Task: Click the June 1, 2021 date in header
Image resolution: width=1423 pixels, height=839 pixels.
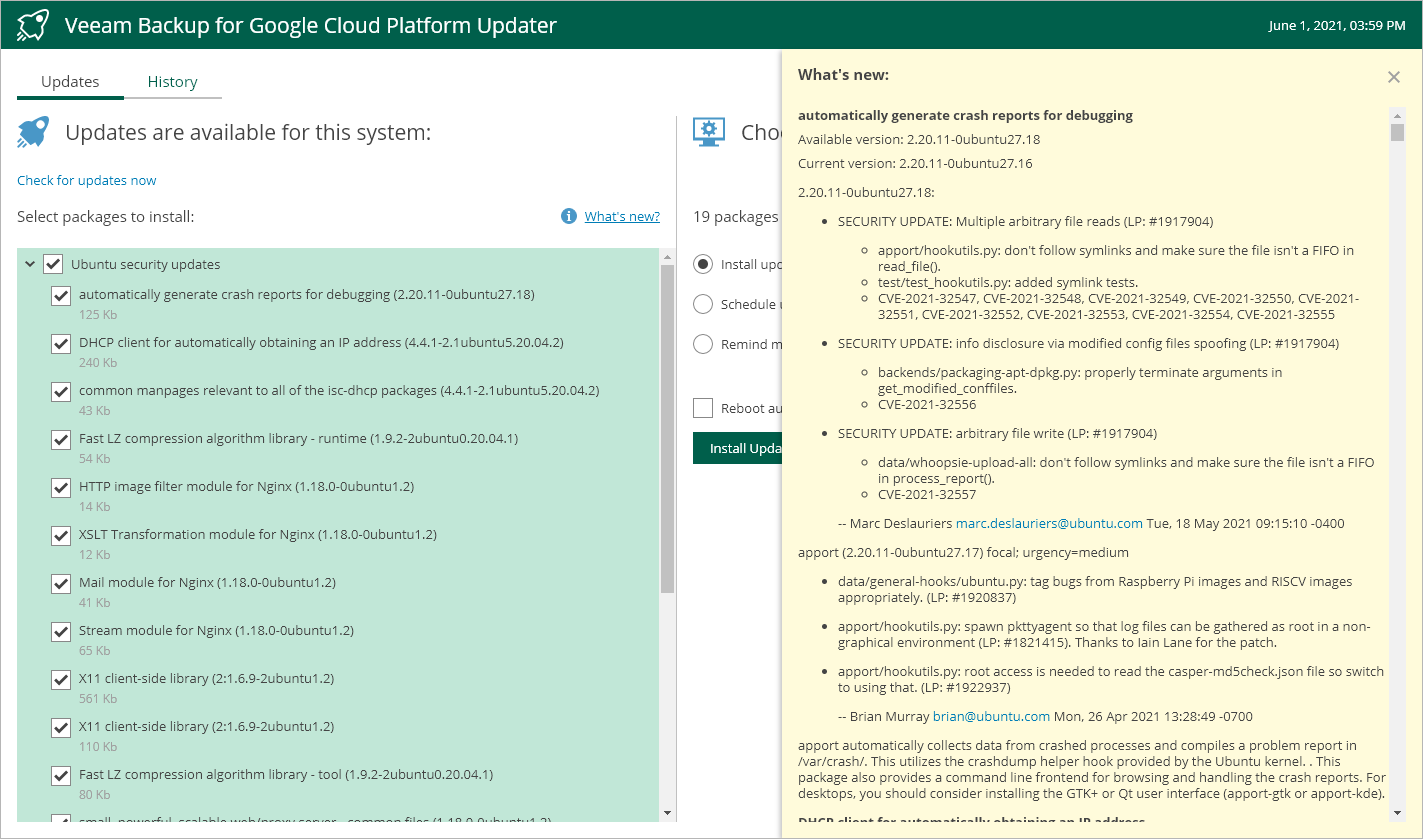Action: tap(1337, 26)
